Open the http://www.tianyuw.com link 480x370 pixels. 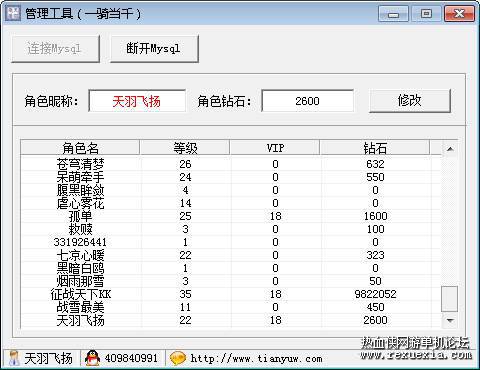click(256, 359)
